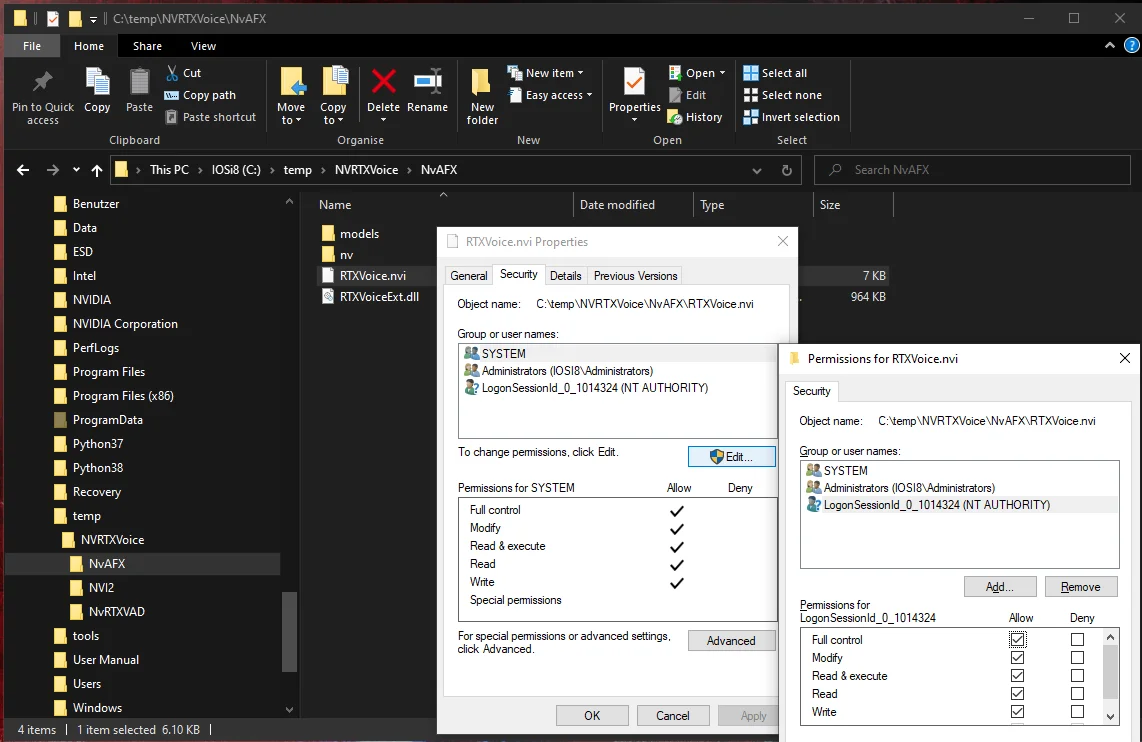
Task: Open the New item dropdown
Action: point(546,73)
